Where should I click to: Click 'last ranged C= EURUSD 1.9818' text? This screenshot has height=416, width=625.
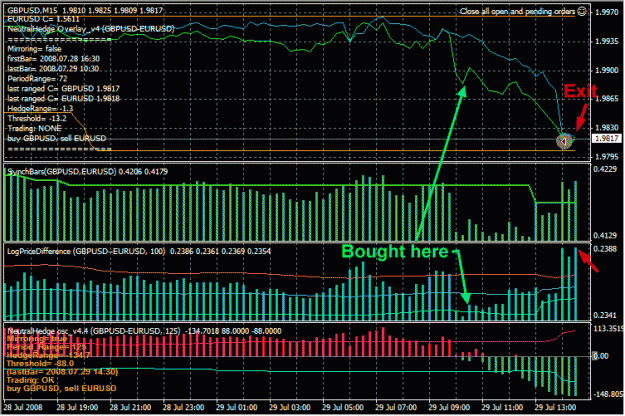coord(63,99)
